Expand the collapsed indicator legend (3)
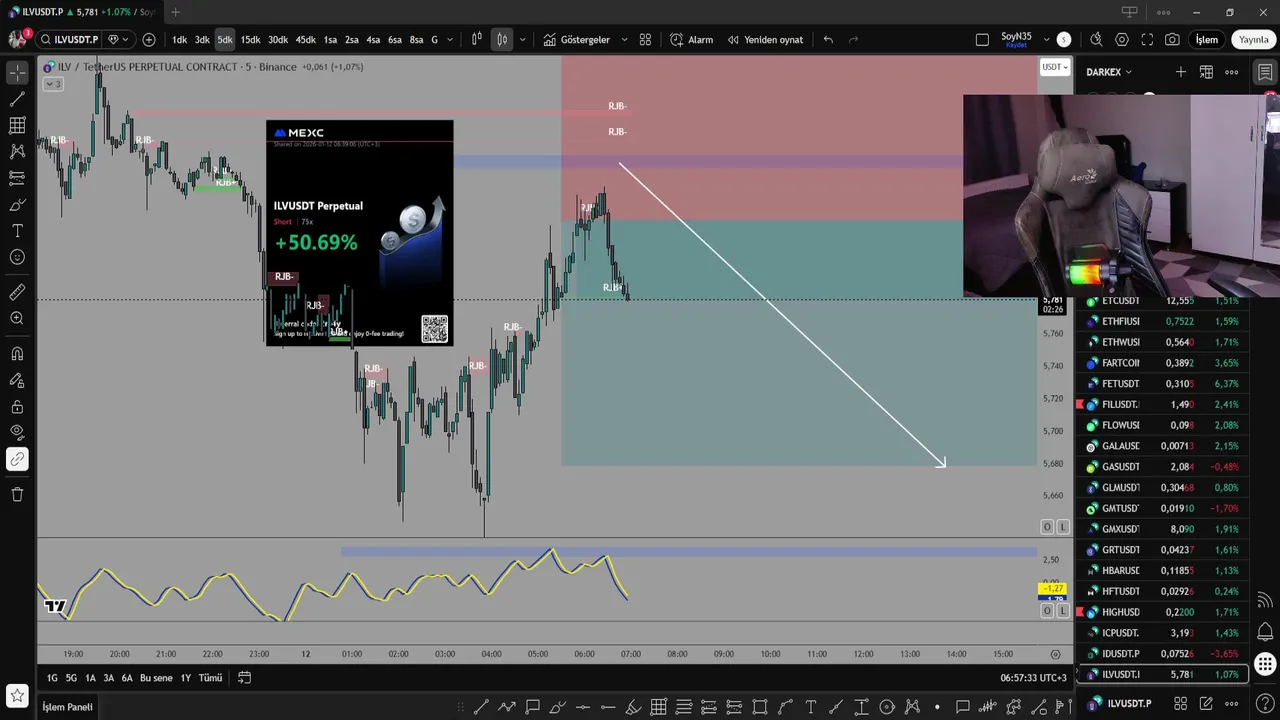Viewport: 1280px width, 720px height. click(x=53, y=84)
